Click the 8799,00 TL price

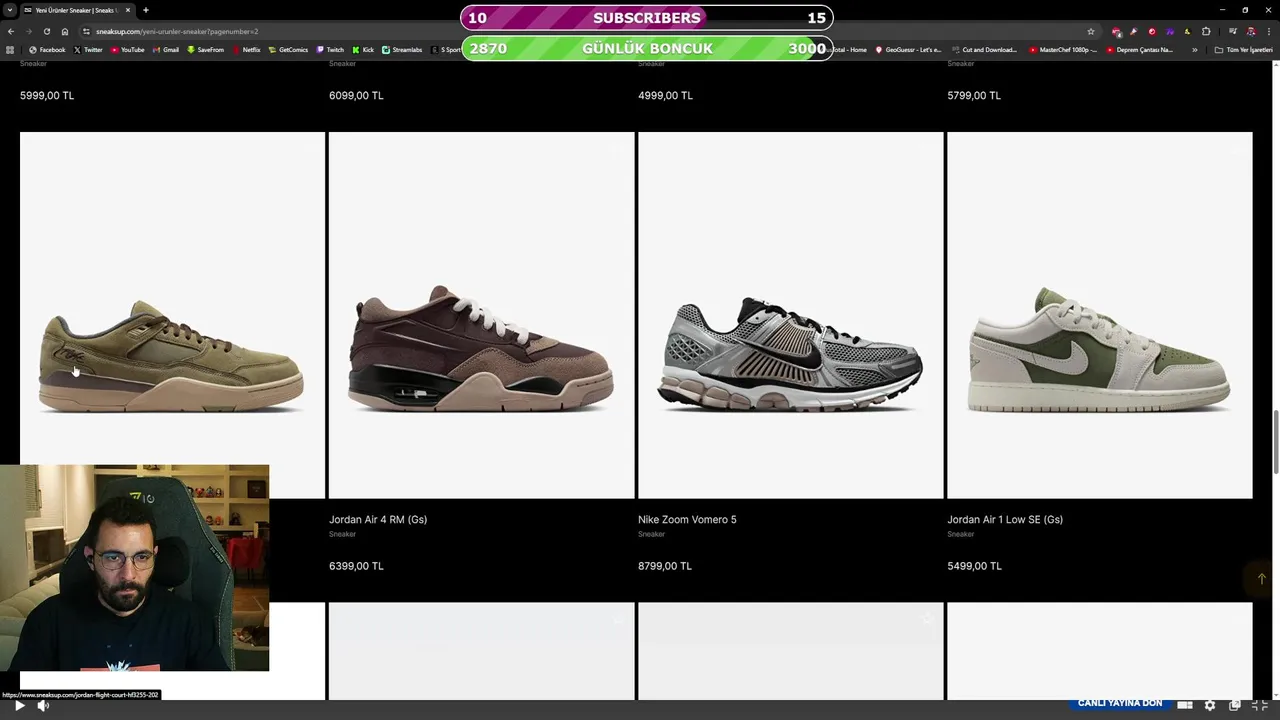click(x=665, y=566)
